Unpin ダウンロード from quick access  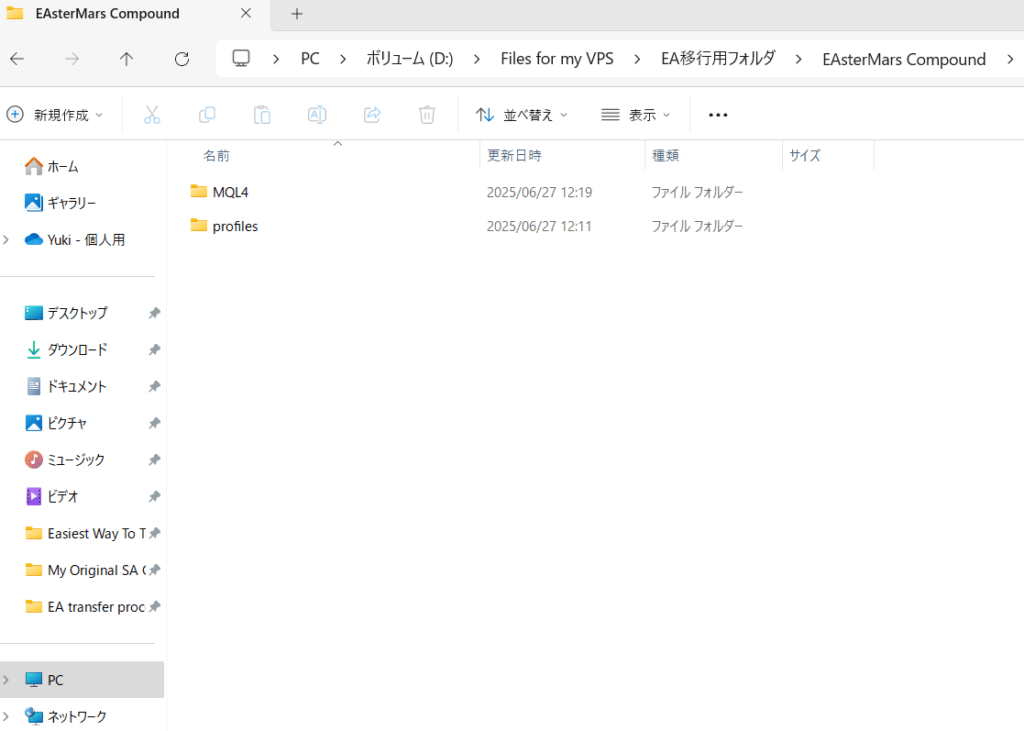[x=154, y=350]
